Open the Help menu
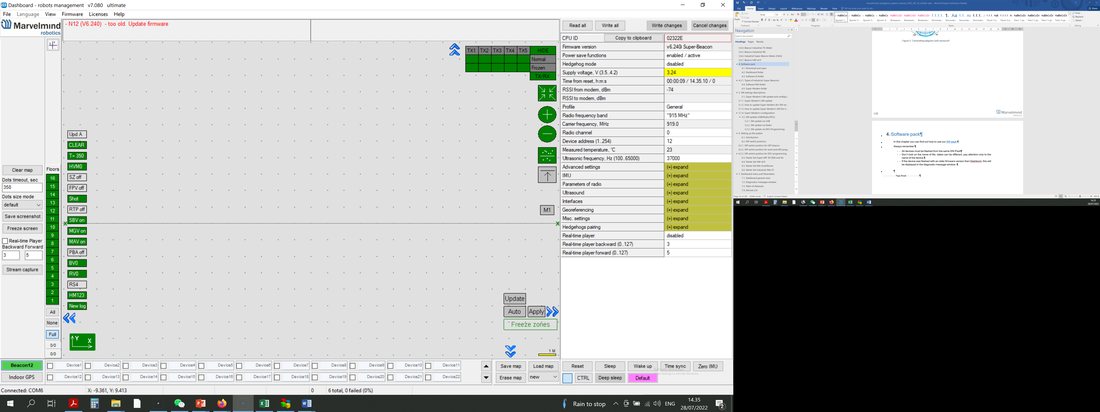Viewport: 1100px width, 412px height. tap(119, 14)
